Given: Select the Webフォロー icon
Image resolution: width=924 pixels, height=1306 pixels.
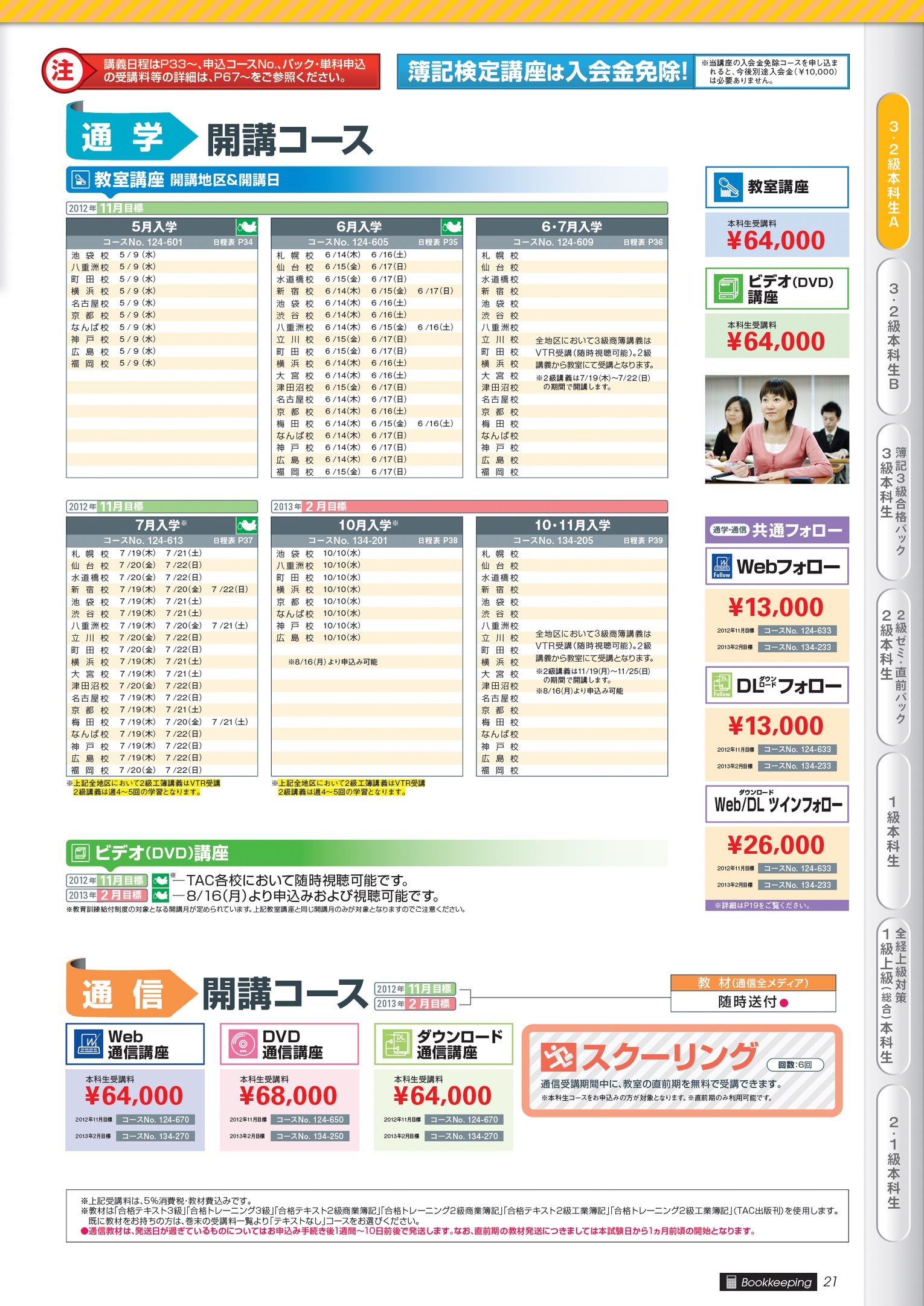Looking at the screenshot, I should (x=722, y=566).
